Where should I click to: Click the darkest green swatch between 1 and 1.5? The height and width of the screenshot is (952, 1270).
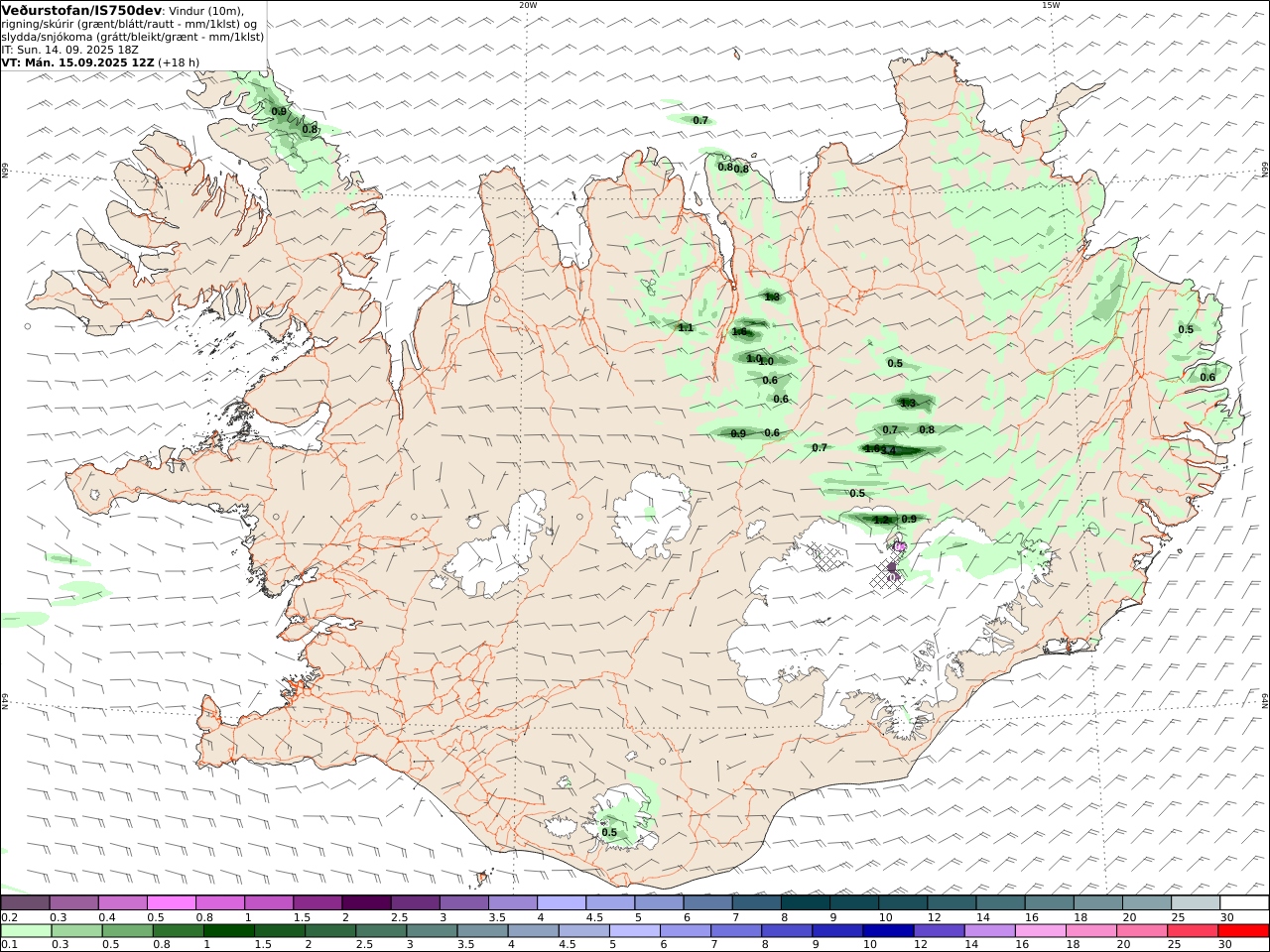[228, 931]
